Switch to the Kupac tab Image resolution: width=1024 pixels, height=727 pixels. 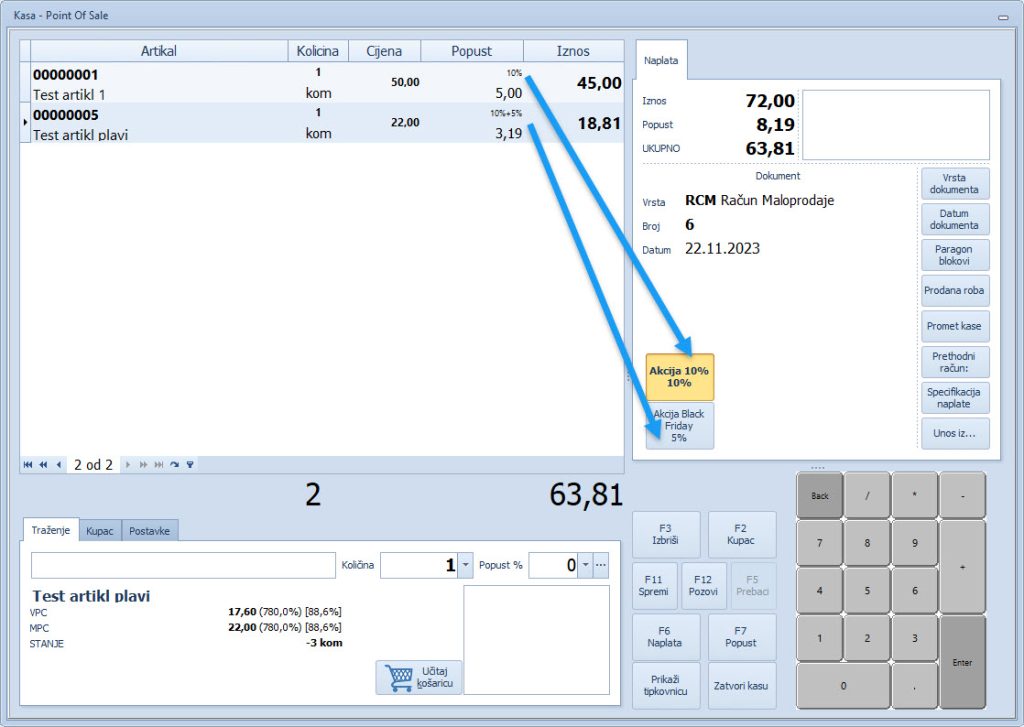tap(99, 531)
